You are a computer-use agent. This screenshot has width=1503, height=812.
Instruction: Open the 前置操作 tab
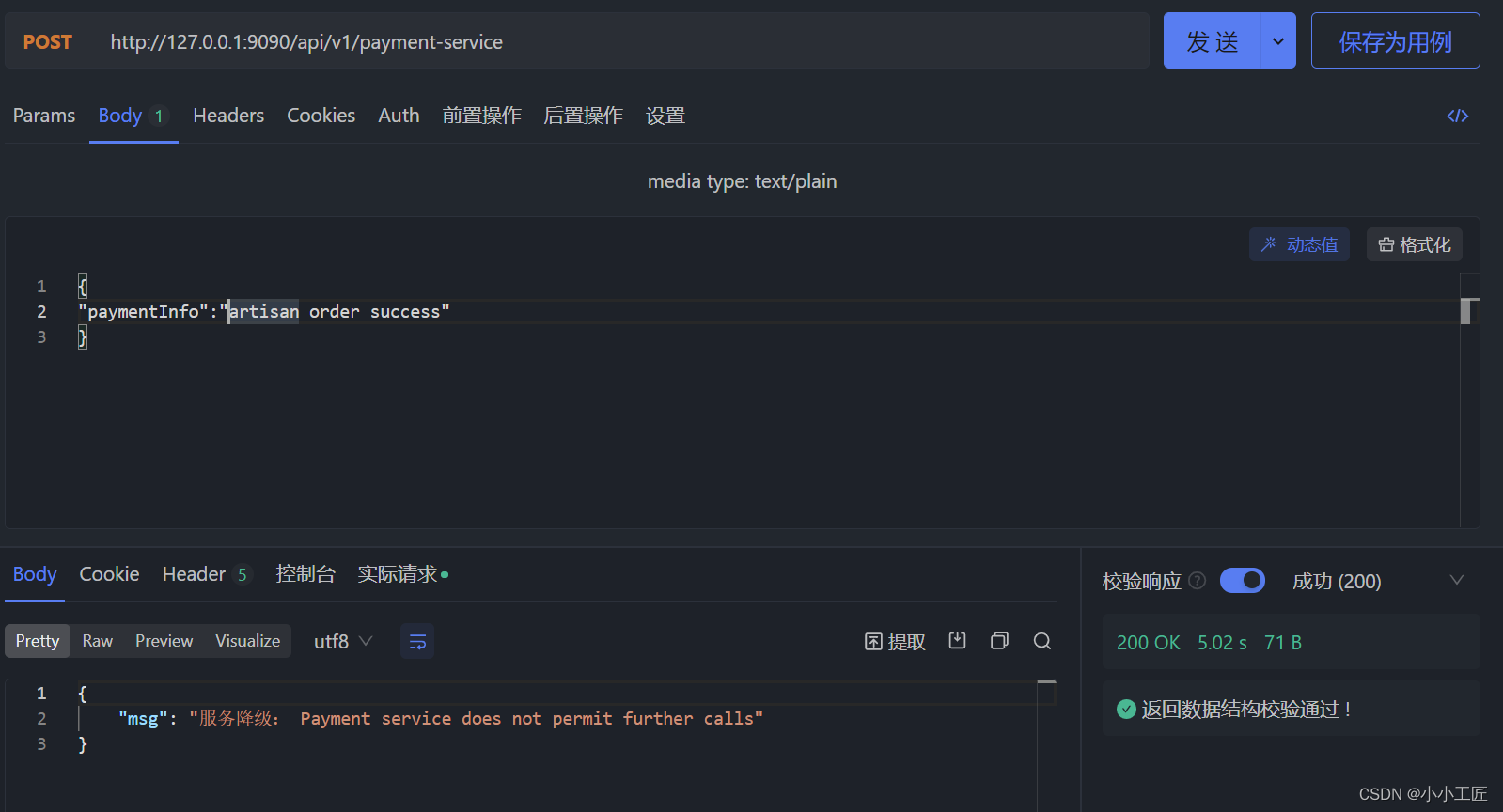pos(481,116)
